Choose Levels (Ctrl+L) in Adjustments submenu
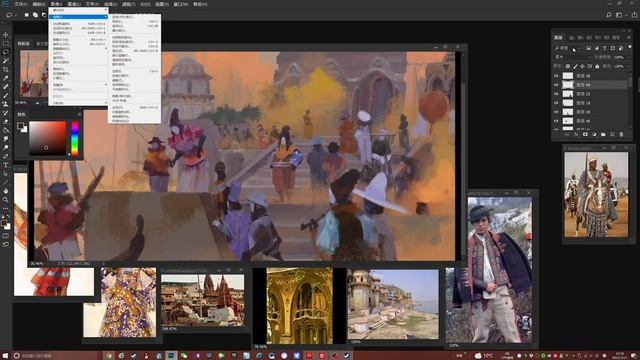The image size is (640, 360). click(135, 21)
